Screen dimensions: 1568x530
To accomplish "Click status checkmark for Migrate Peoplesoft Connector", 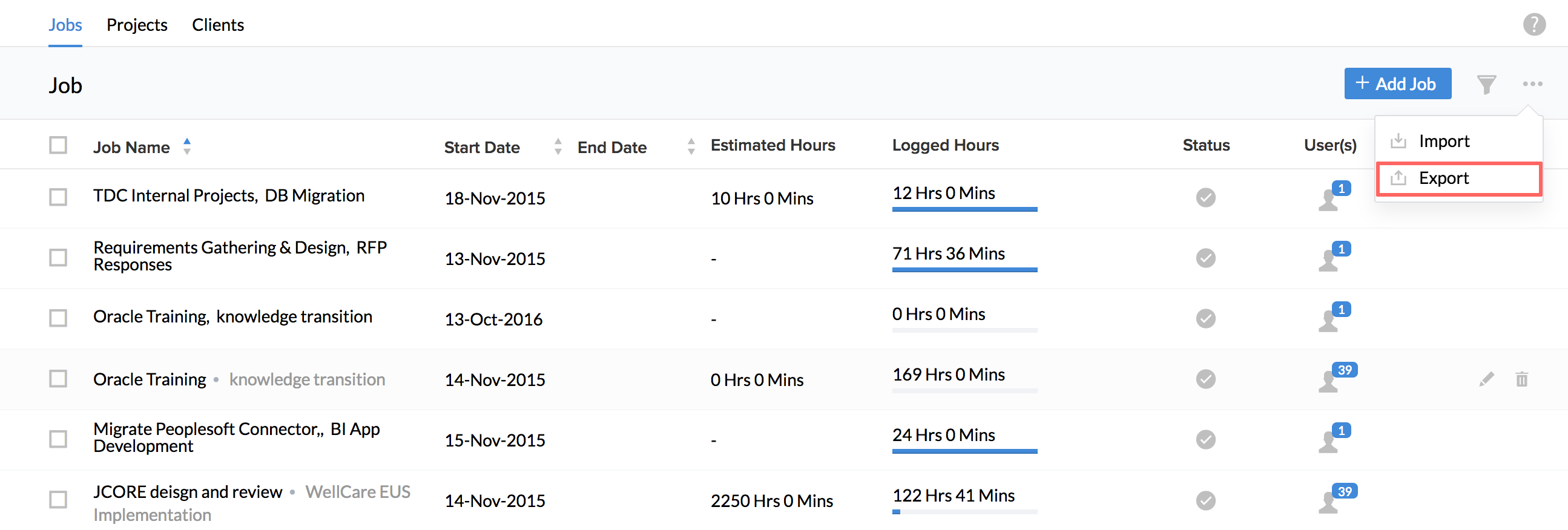I will (x=1205, y=439).
